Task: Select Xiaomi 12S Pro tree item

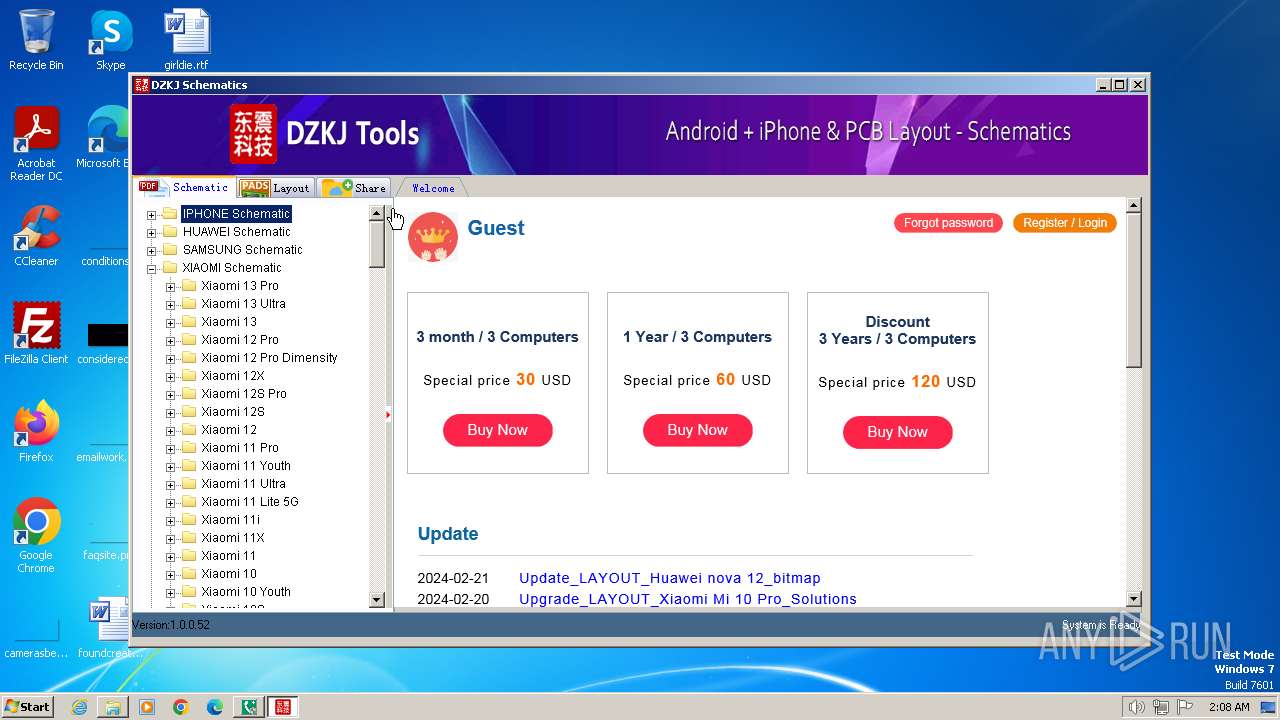Action: 243,394
